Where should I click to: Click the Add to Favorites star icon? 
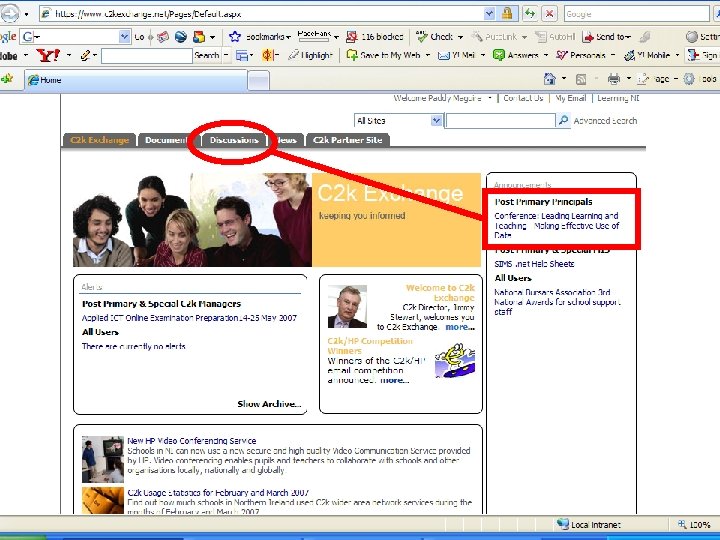click(7, 79)
